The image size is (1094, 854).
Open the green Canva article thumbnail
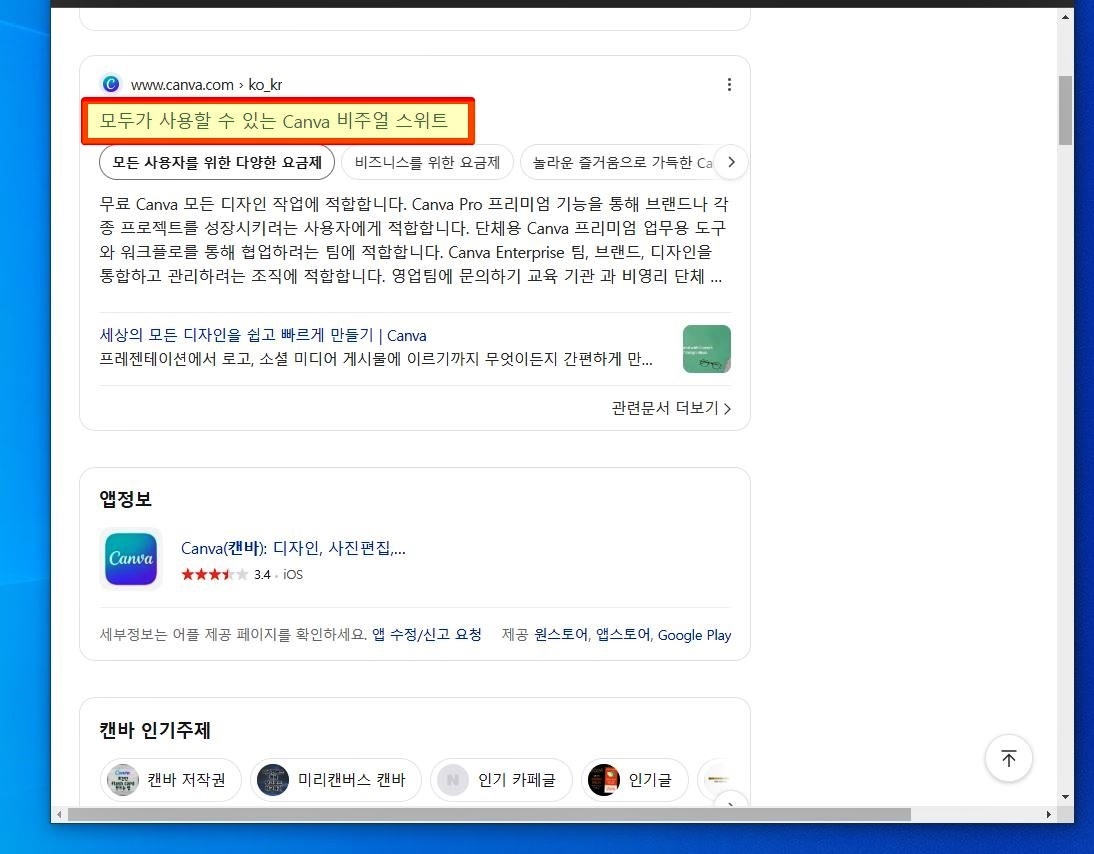[707, 349]
